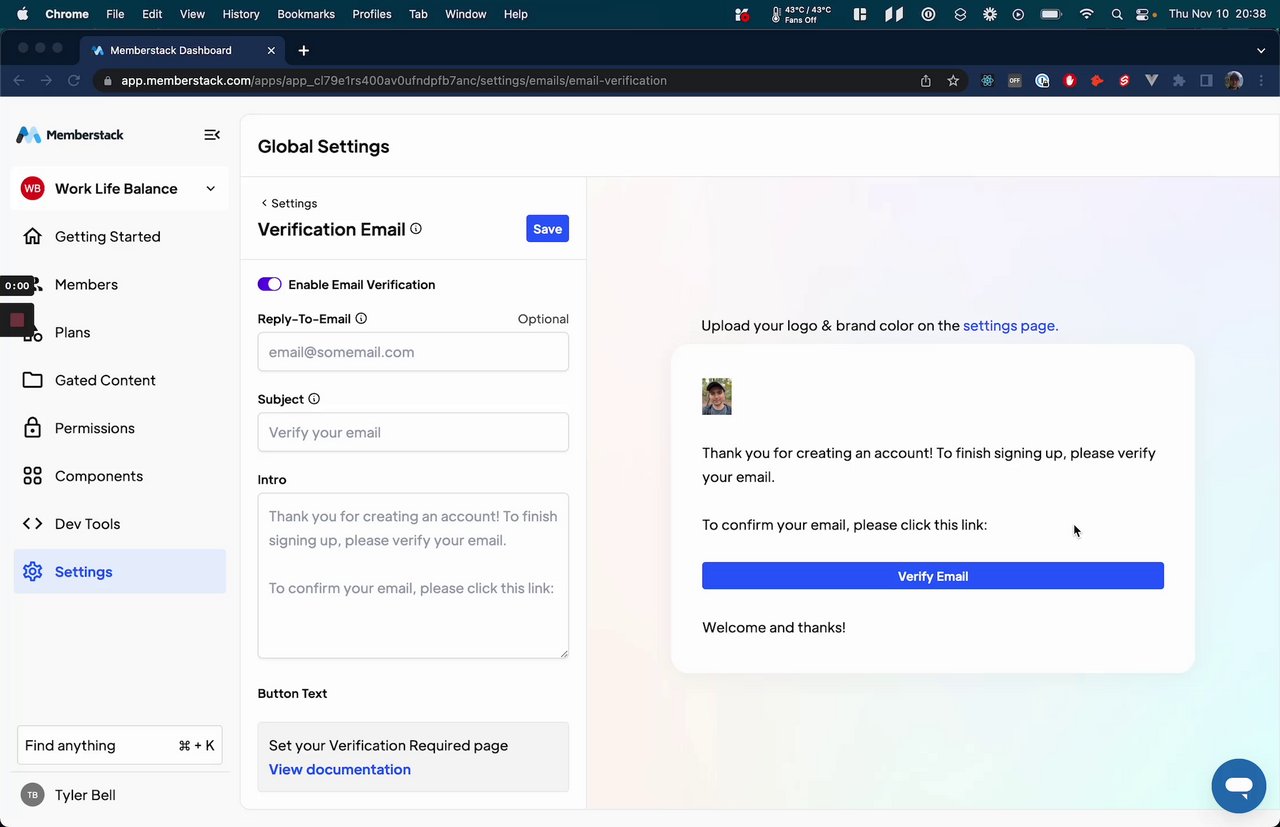
Task: Click the padlock icon beside Permissions
Action: click(33, 428)
